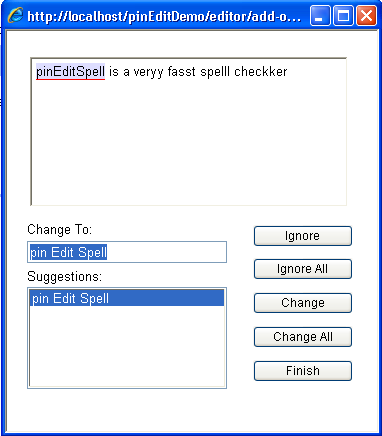382x436 pixels.
Task: Click the Ignore button
Action: (x=303, y=236)
